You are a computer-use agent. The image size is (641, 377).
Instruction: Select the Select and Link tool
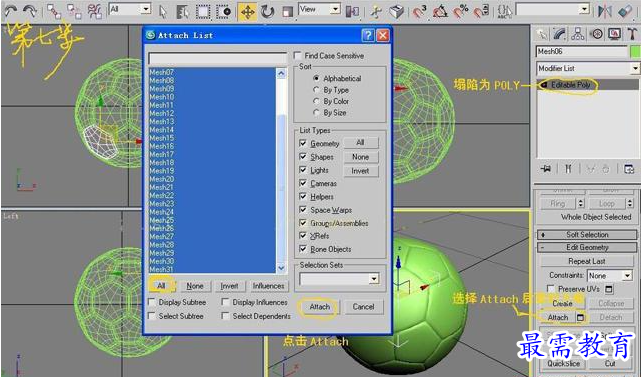54,11
